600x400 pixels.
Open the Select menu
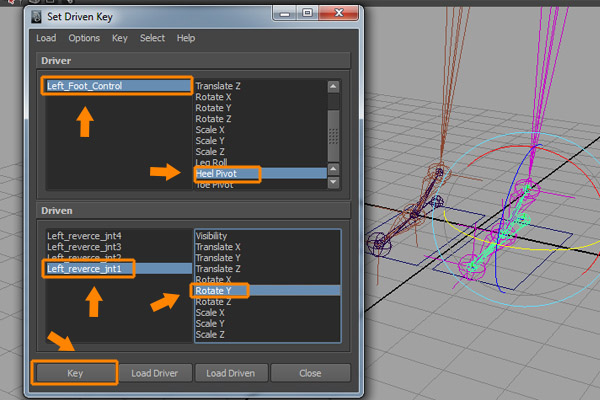(152, 38)
